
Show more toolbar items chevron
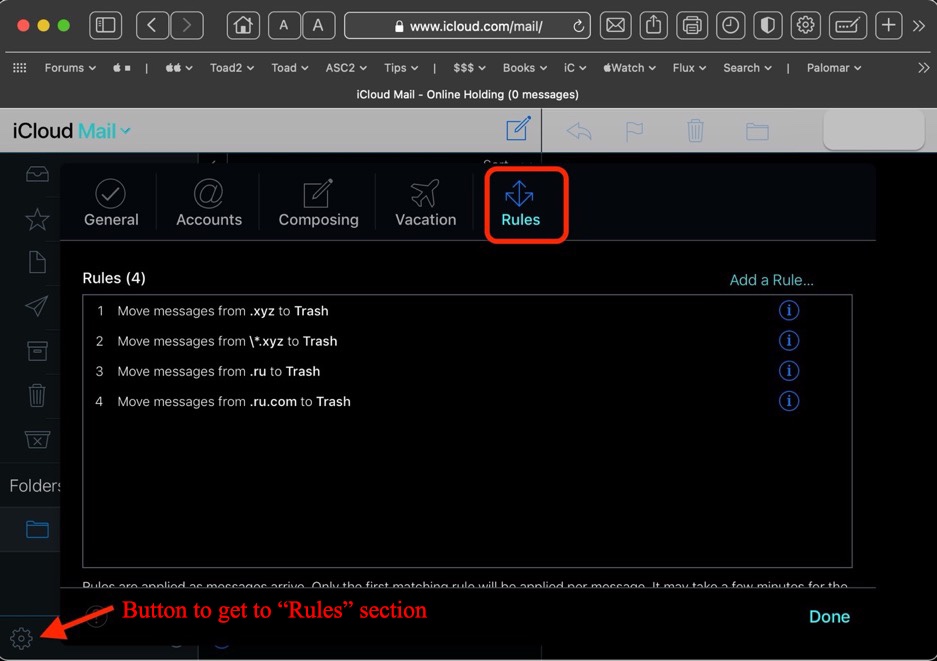click(919, 26)
